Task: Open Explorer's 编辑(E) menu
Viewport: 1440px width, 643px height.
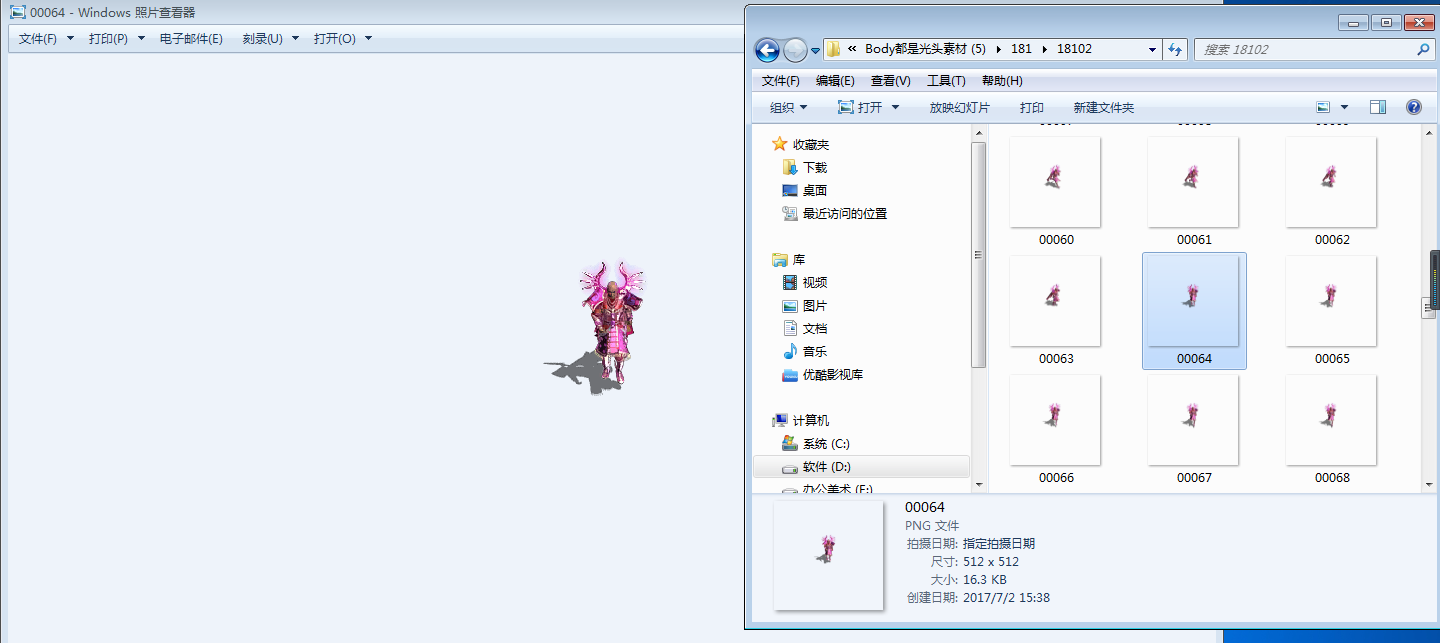Action: pyautogui.click(x=835, y=81)
